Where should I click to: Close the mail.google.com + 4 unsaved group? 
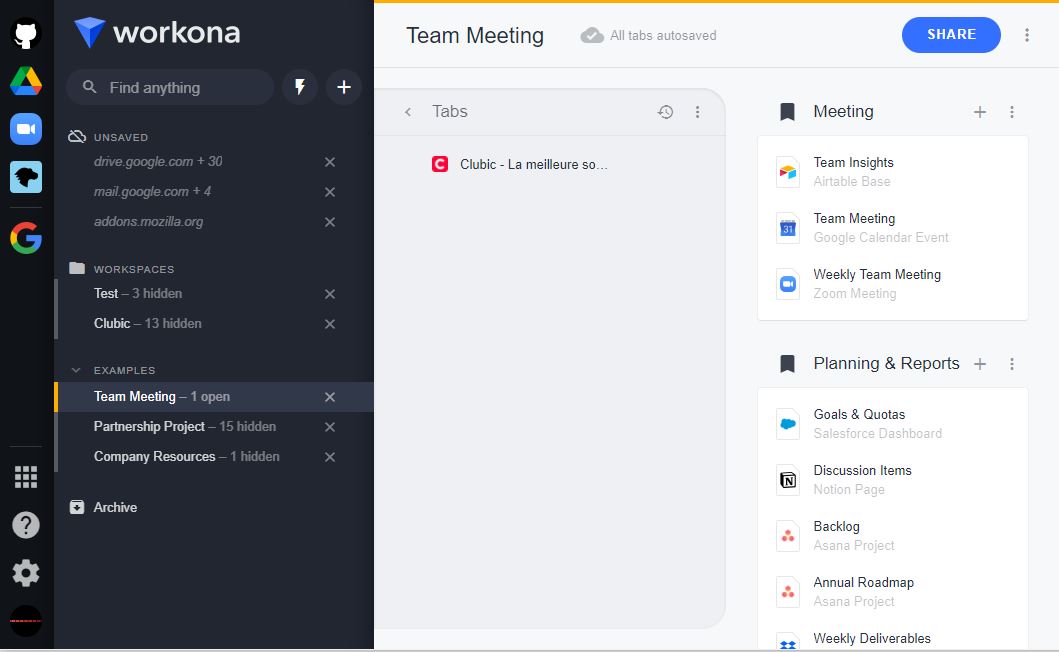click(x=330, y=192)
